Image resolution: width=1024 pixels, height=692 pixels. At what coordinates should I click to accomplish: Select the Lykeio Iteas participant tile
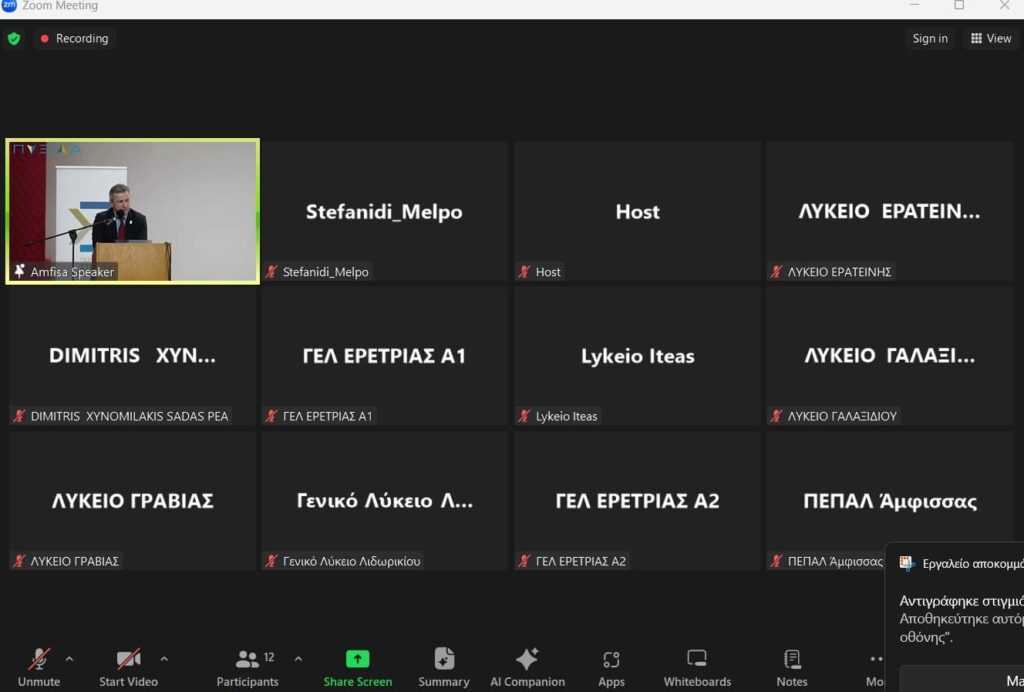tap(637, 356)
